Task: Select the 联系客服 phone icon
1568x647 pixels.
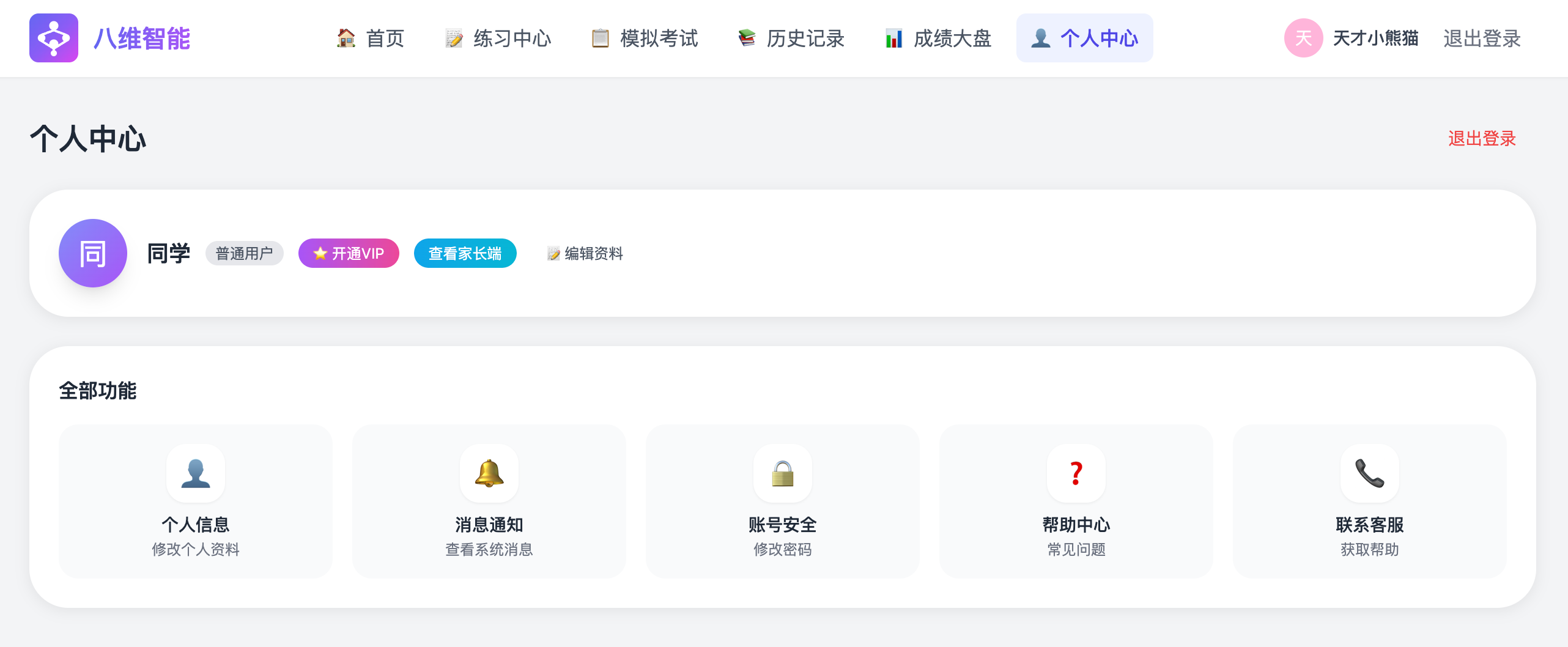Action: point(1369,473)
